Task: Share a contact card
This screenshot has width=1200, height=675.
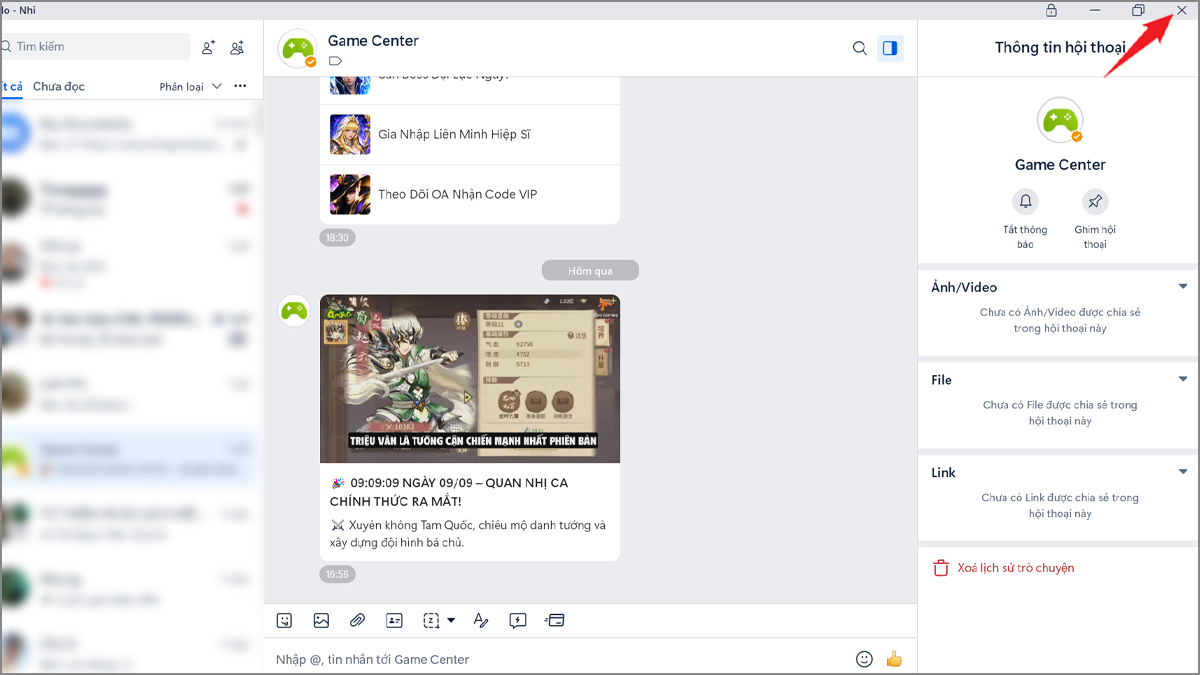Action: pyautogui.click(x=394, y=621)
